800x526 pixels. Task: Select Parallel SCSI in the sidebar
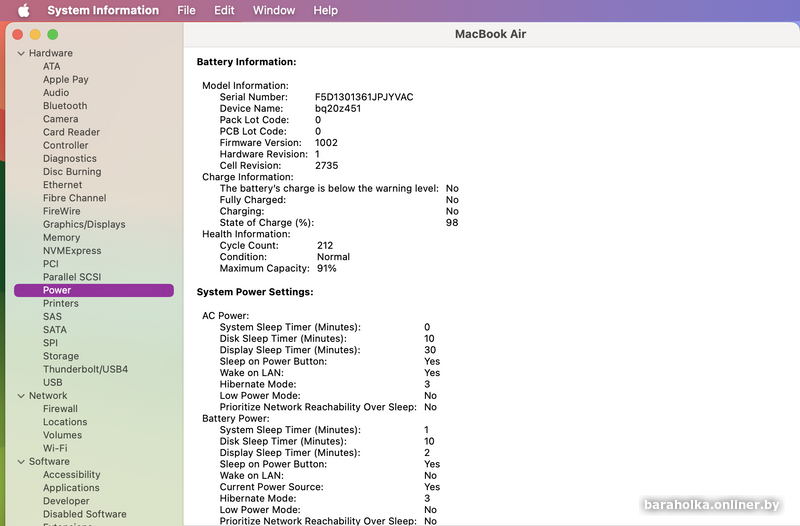72,277
